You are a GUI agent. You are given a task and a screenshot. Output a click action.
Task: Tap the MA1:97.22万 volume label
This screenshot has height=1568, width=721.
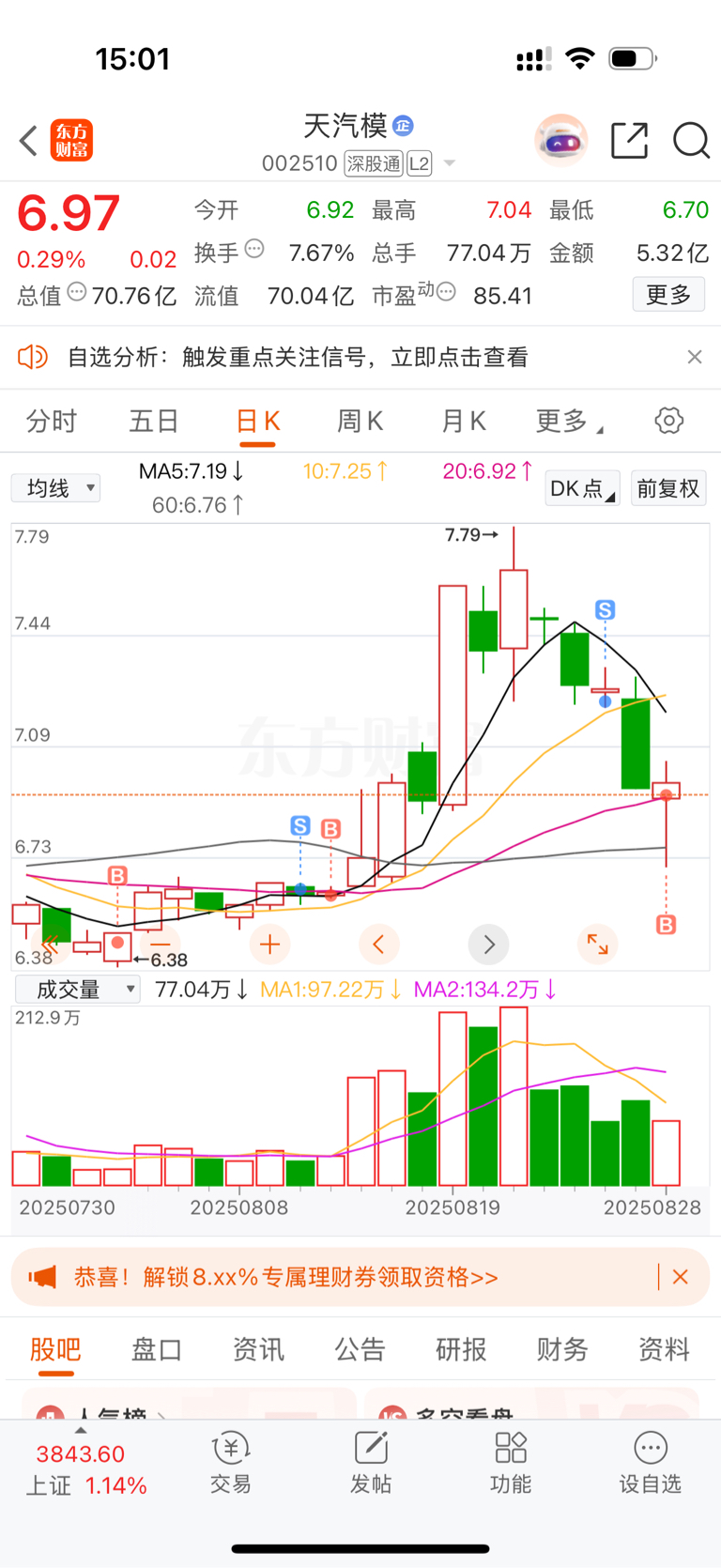[x=331, y=990]
